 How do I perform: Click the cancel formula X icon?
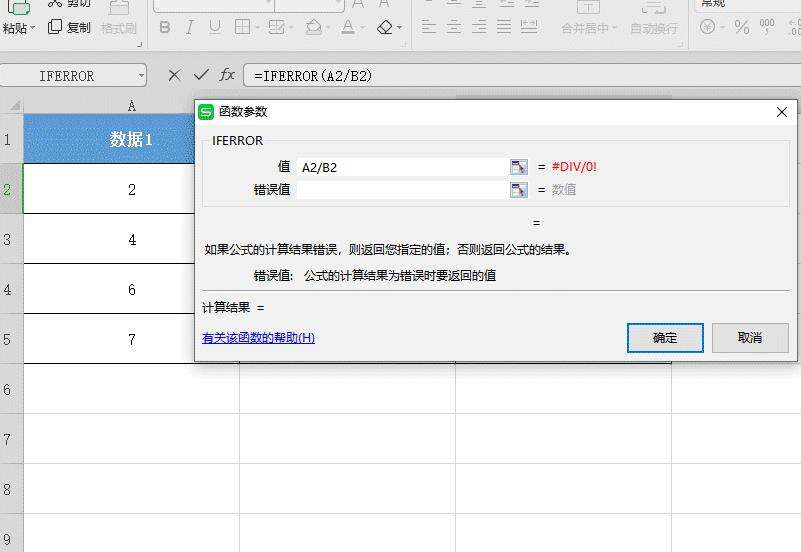[x=175, y=75]
